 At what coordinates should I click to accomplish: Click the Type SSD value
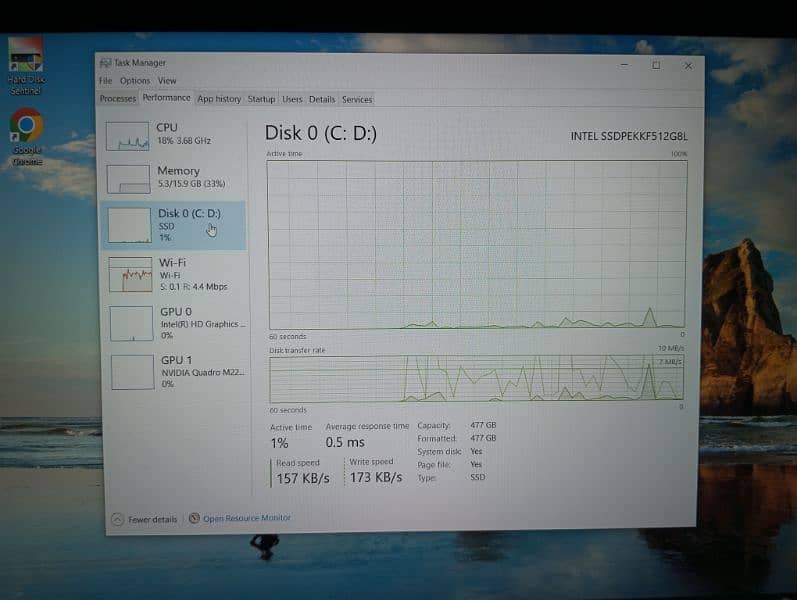pyautogui.click(x=478, y=477)
